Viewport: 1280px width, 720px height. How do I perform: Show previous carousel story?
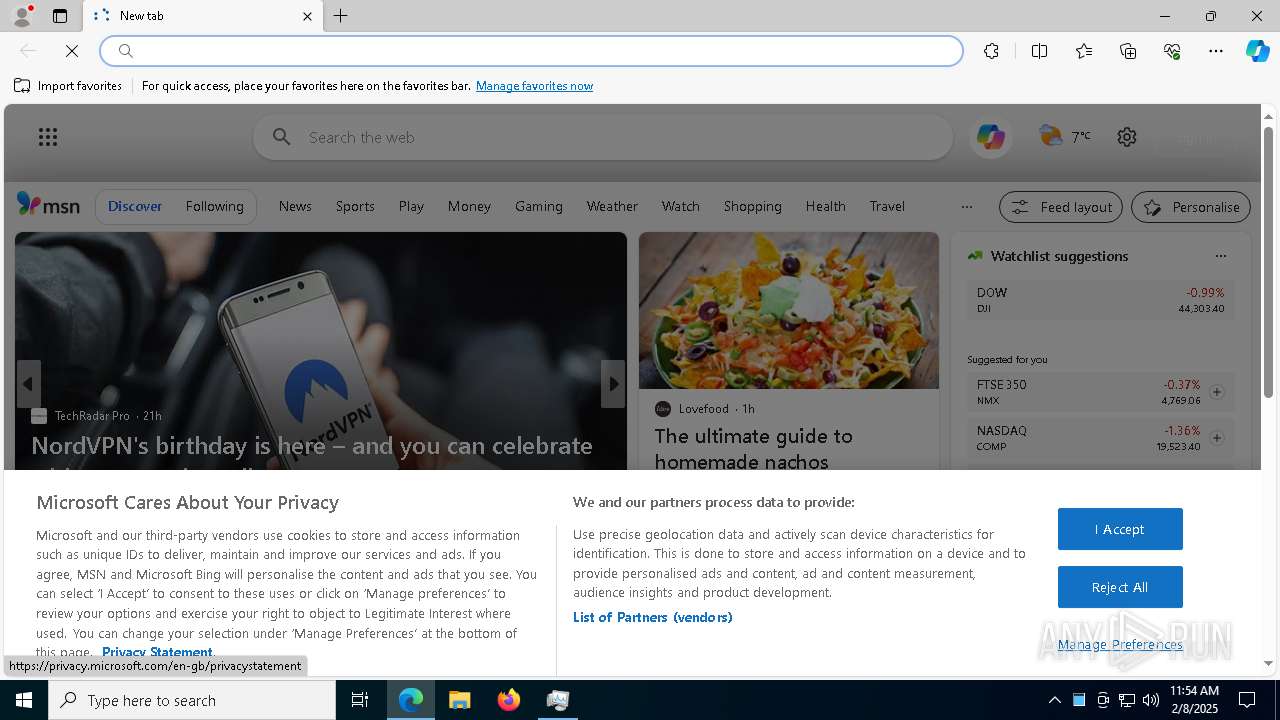(28, 384)
